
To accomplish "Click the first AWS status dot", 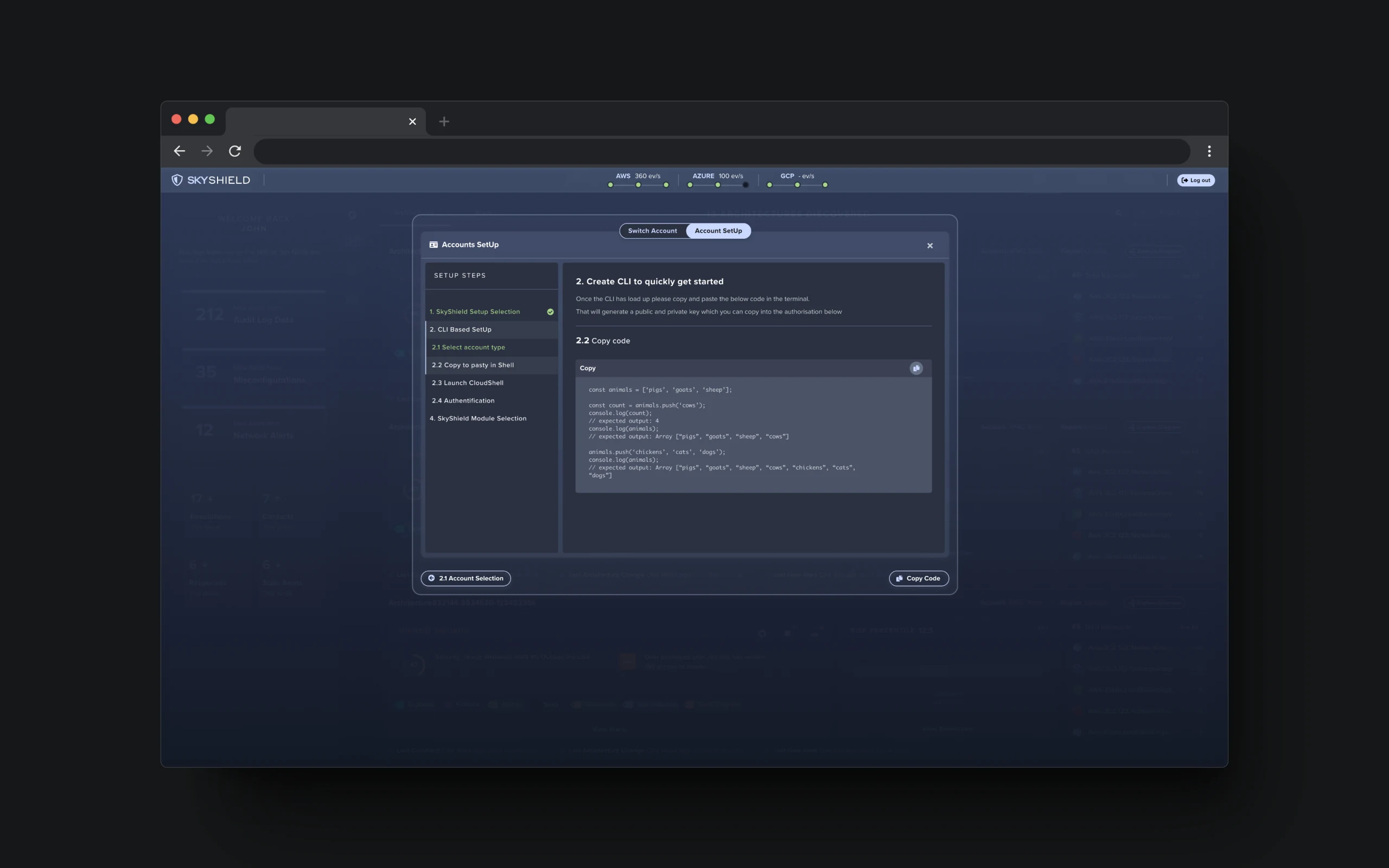I will click(610, 185).
